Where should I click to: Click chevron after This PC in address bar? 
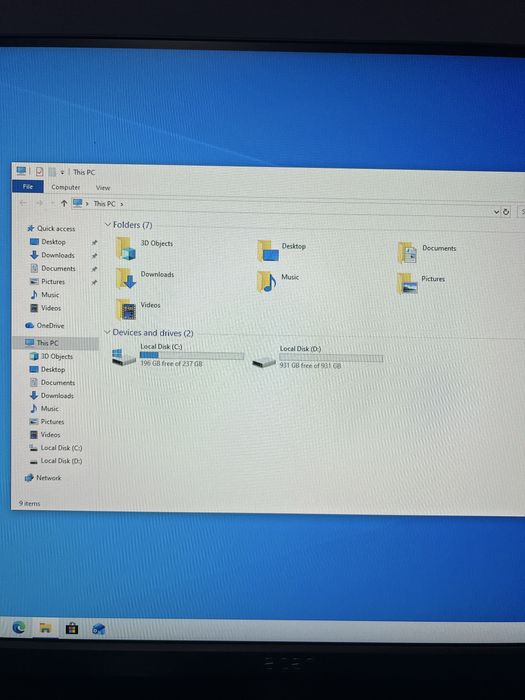[x=121, y=204]
